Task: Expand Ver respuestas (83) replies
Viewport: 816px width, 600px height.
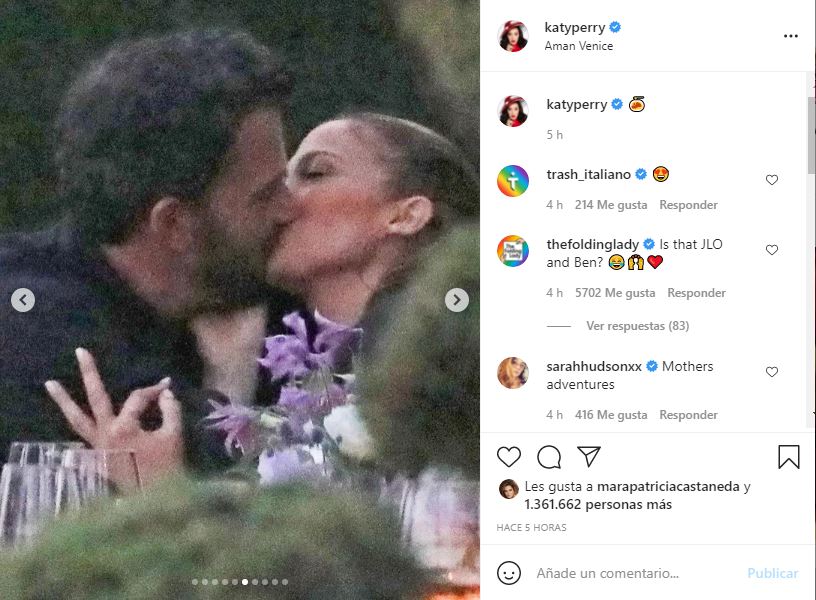Action: coord(637,326)
